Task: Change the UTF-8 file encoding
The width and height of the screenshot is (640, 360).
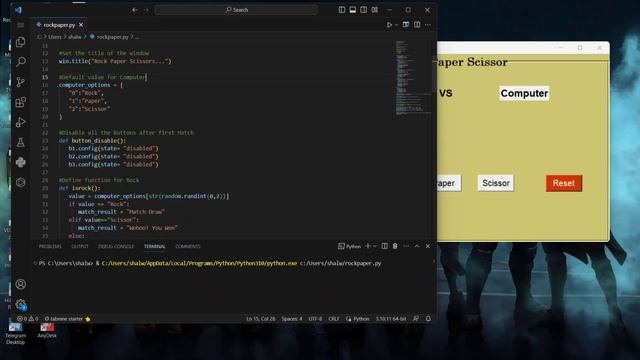Action: coord(315,319)
